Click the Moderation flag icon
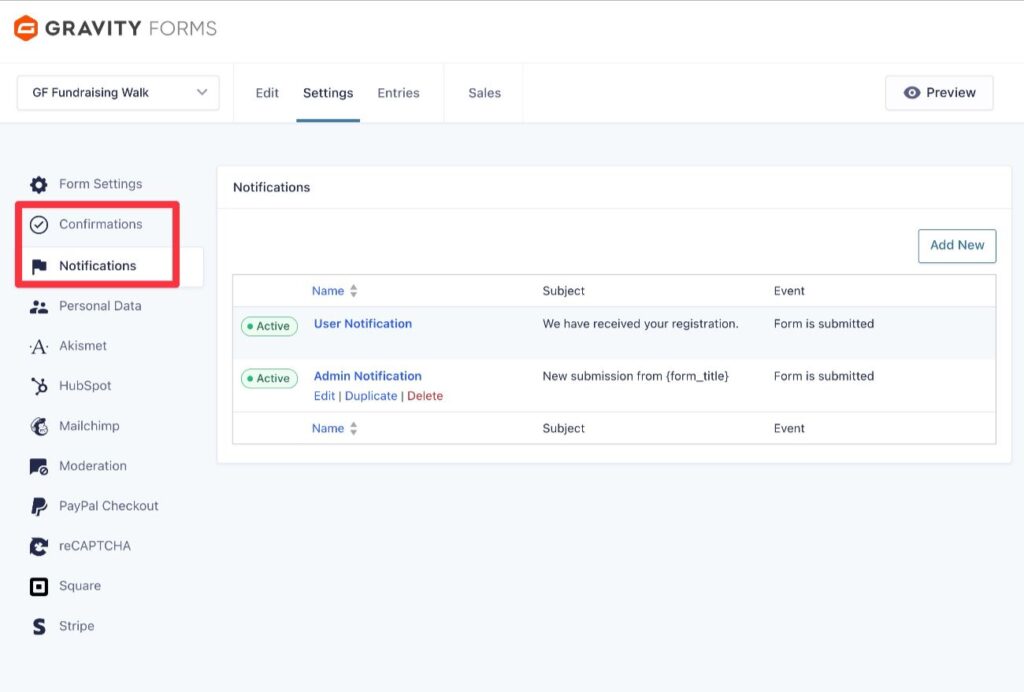 (x=39, y=467)
